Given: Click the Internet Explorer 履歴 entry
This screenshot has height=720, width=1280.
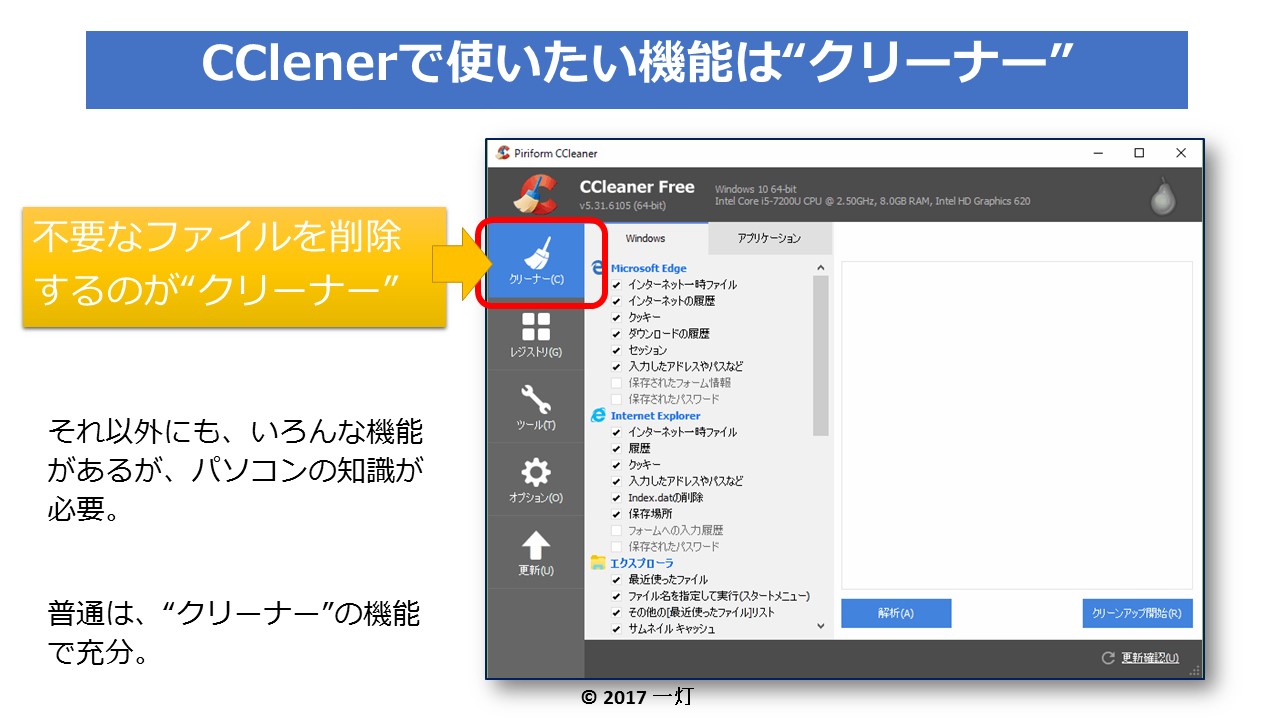Looking at the screenshot, I should (638, 448).
